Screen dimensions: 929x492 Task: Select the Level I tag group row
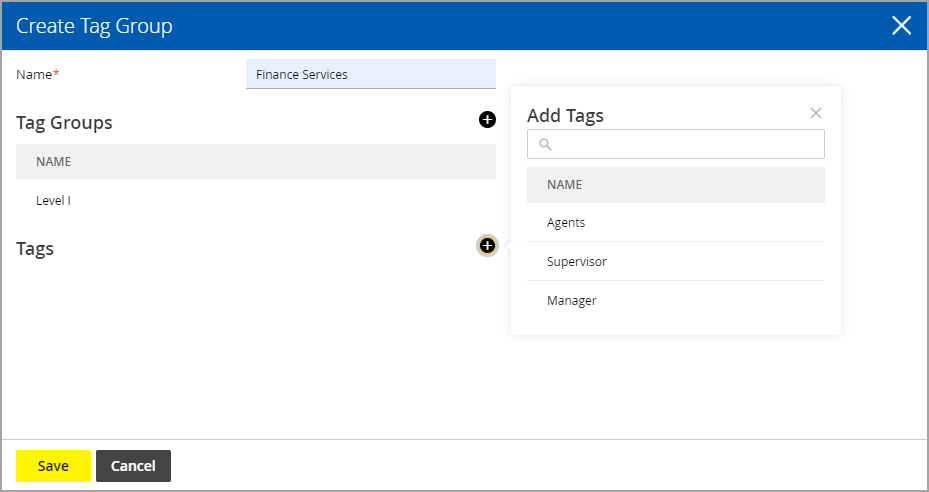256,200
